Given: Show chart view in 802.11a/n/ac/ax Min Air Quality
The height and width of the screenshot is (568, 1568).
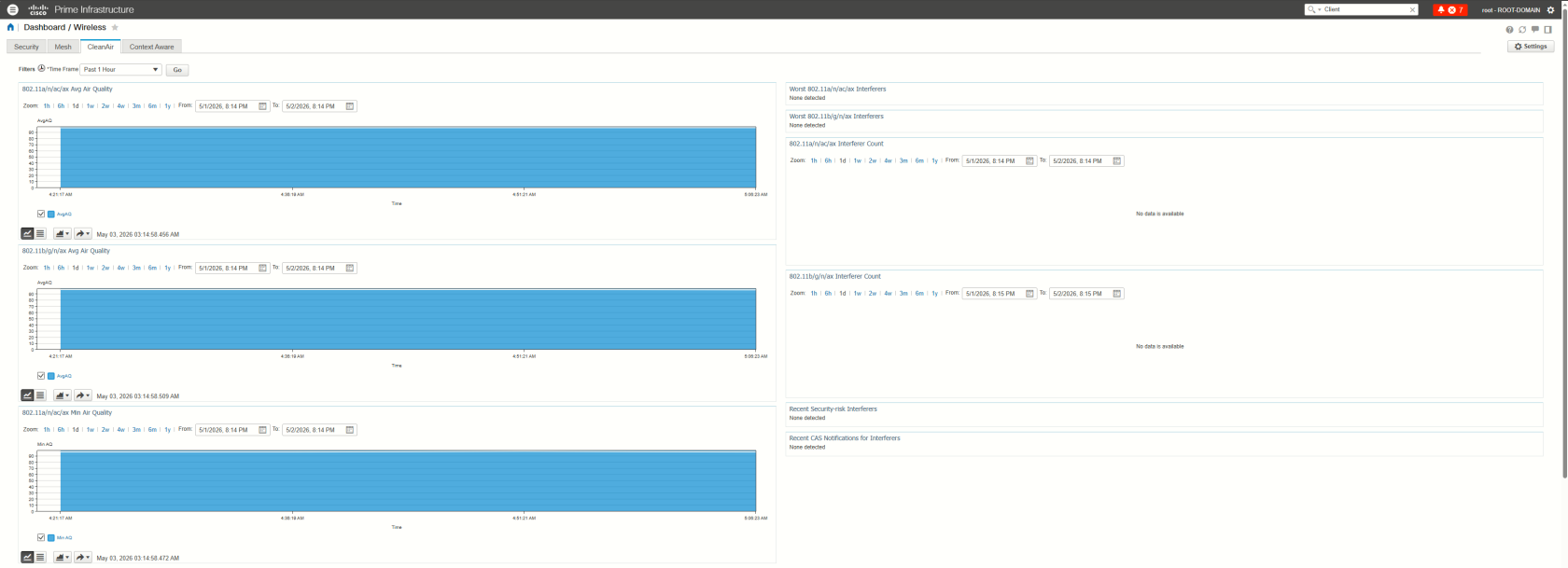Looking at the screenshot, I should [x=27, y=558].
